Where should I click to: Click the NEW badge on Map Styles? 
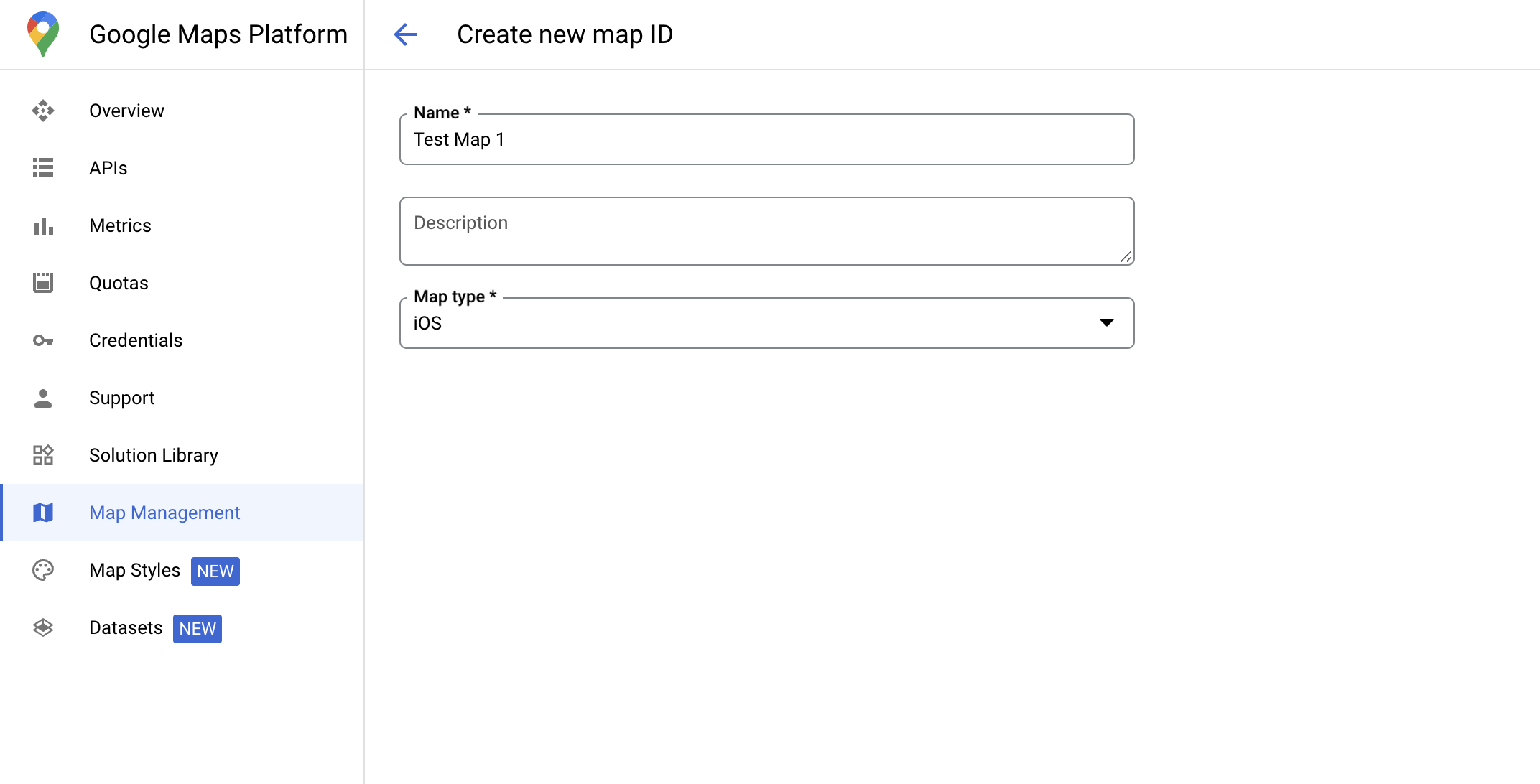tap(215, 571)
